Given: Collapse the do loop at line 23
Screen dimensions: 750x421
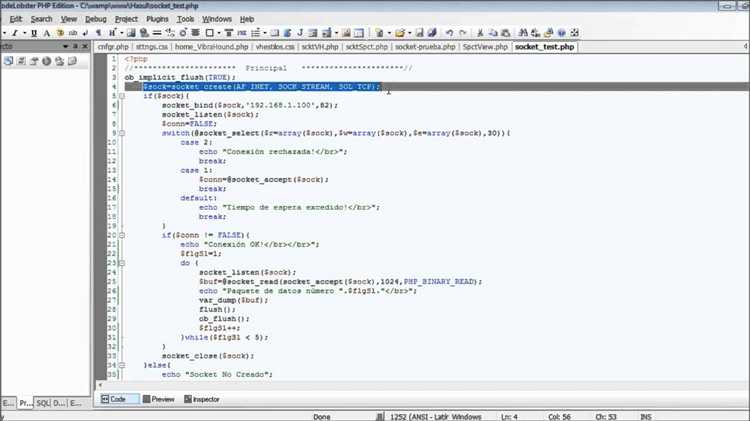Looking at the screenshot, I should (x=122, y=263).
